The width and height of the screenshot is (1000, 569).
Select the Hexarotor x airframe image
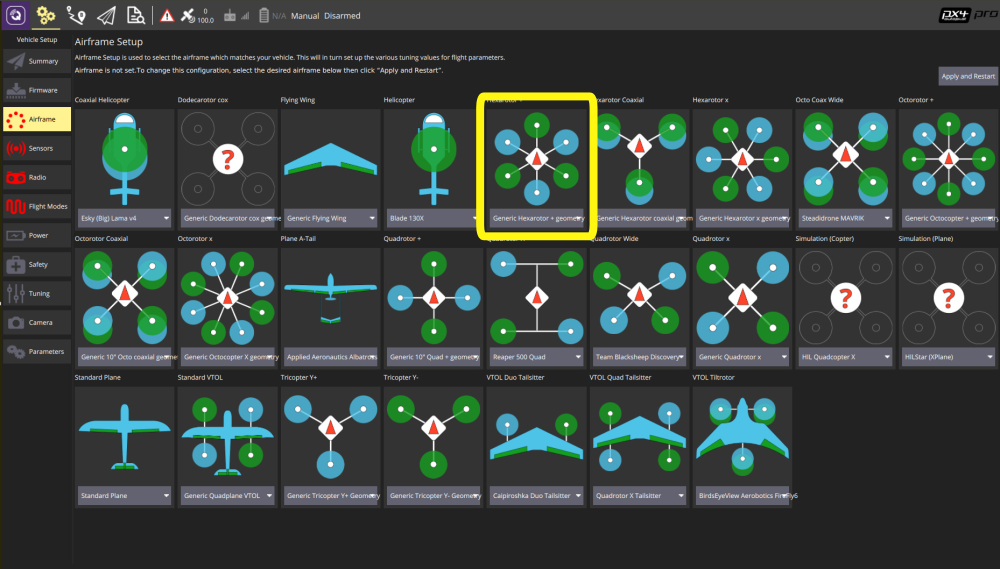click(x=742, y=158)
